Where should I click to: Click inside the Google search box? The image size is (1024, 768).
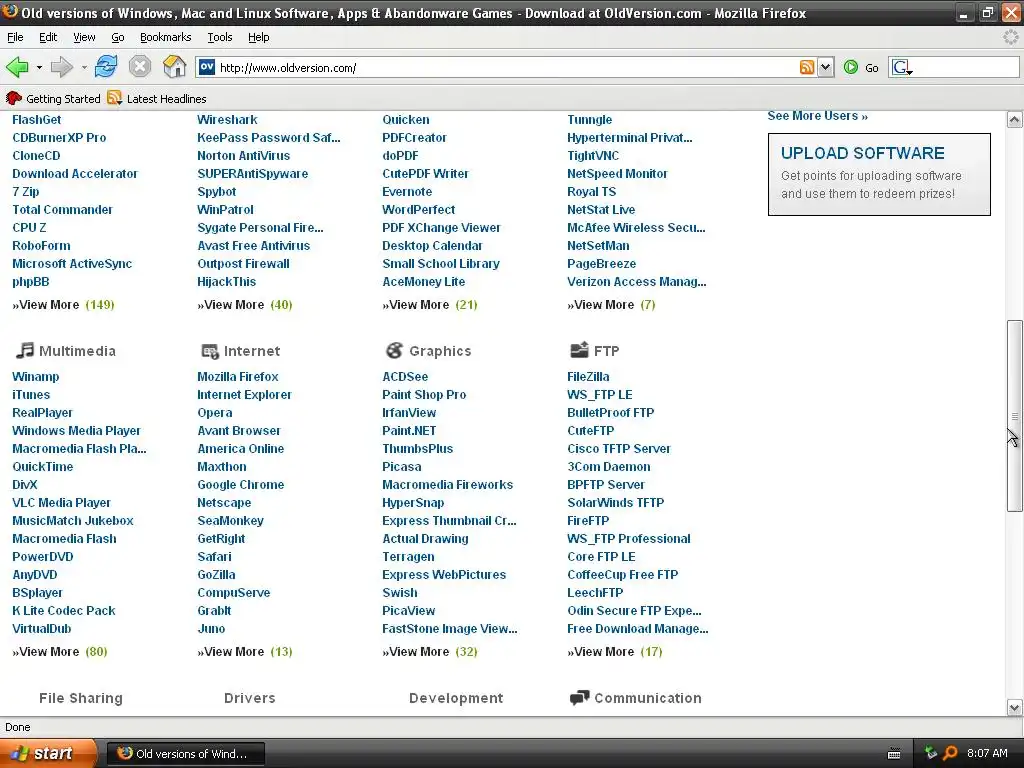(x=965, y=67)
